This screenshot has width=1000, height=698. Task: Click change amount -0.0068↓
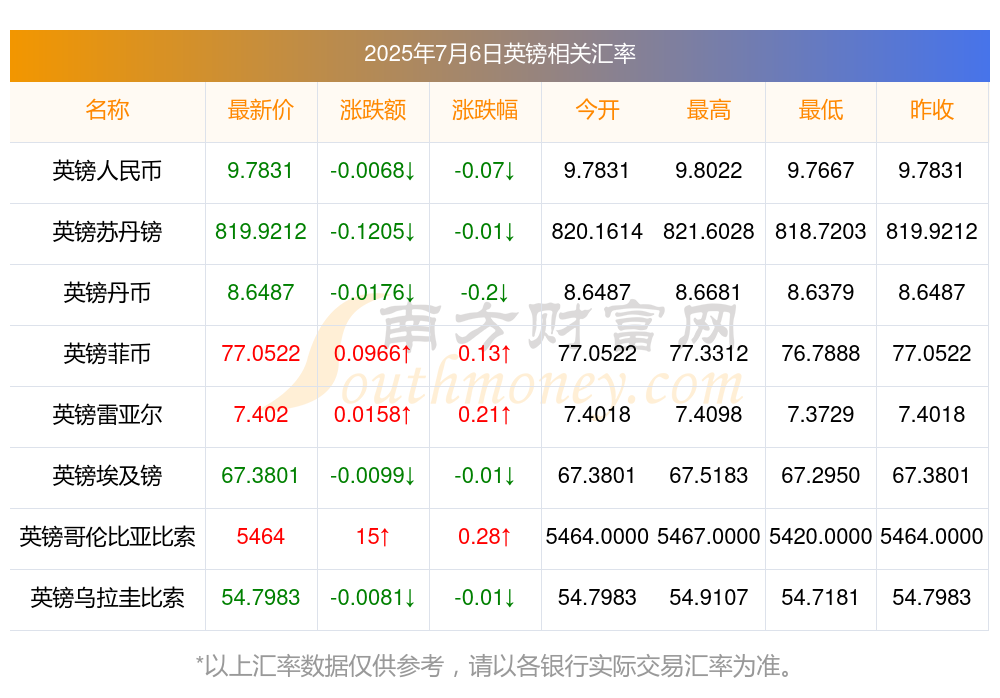[372, 170]
